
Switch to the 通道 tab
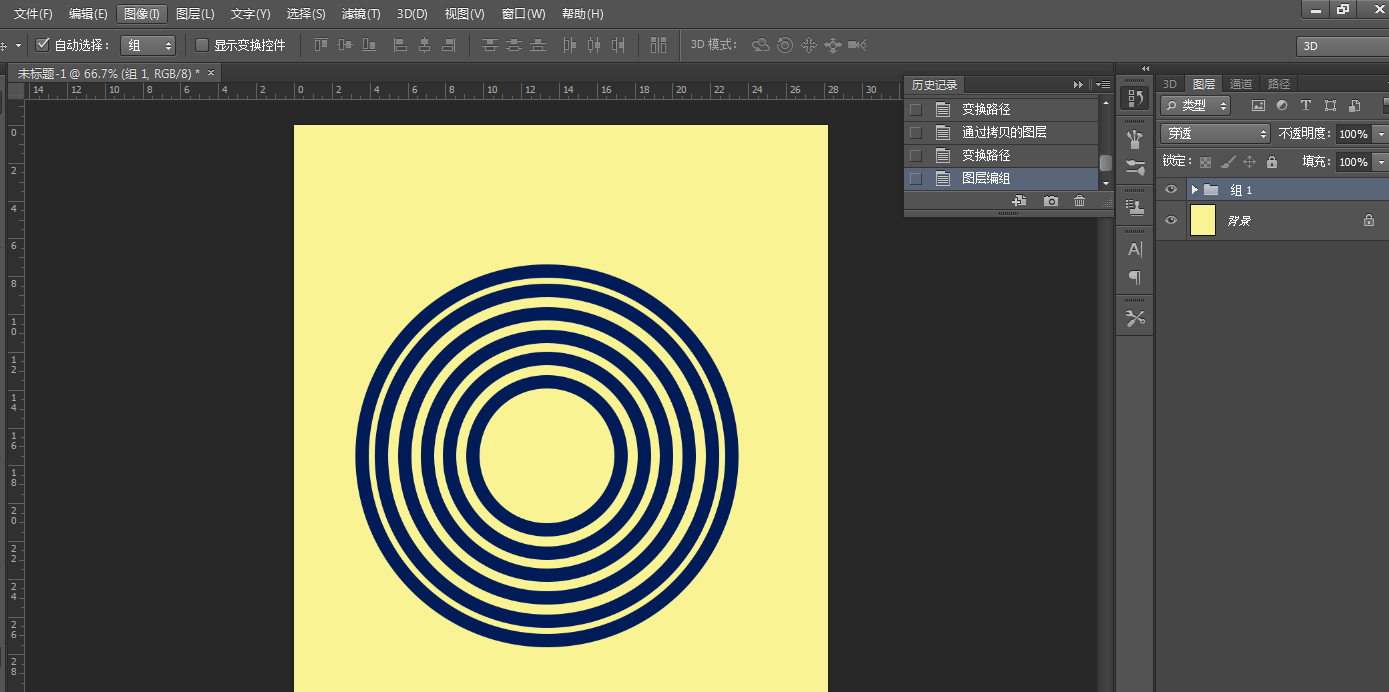click(x=1241, y=84)
